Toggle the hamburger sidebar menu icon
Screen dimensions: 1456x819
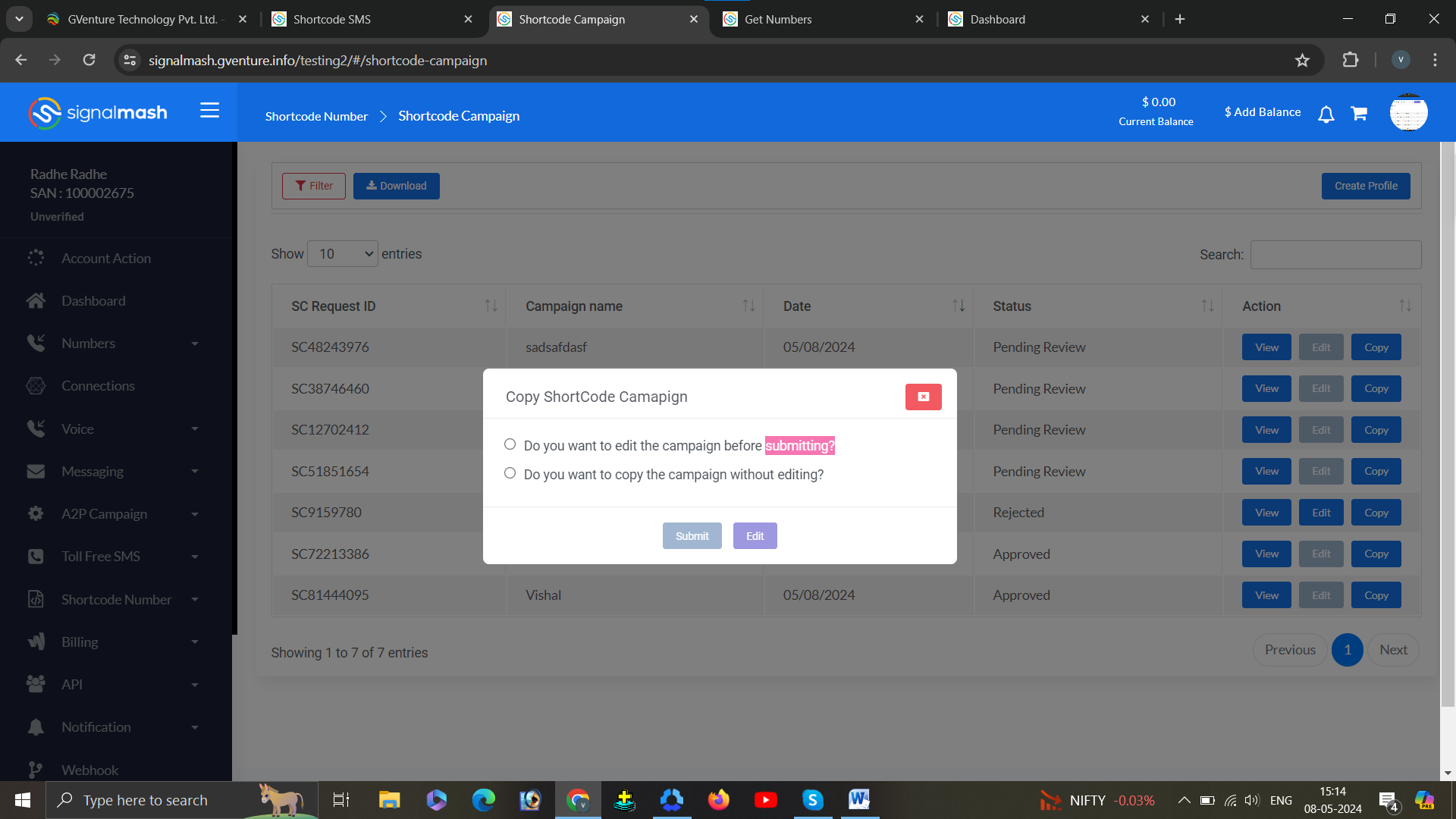(x=209, y=111)
